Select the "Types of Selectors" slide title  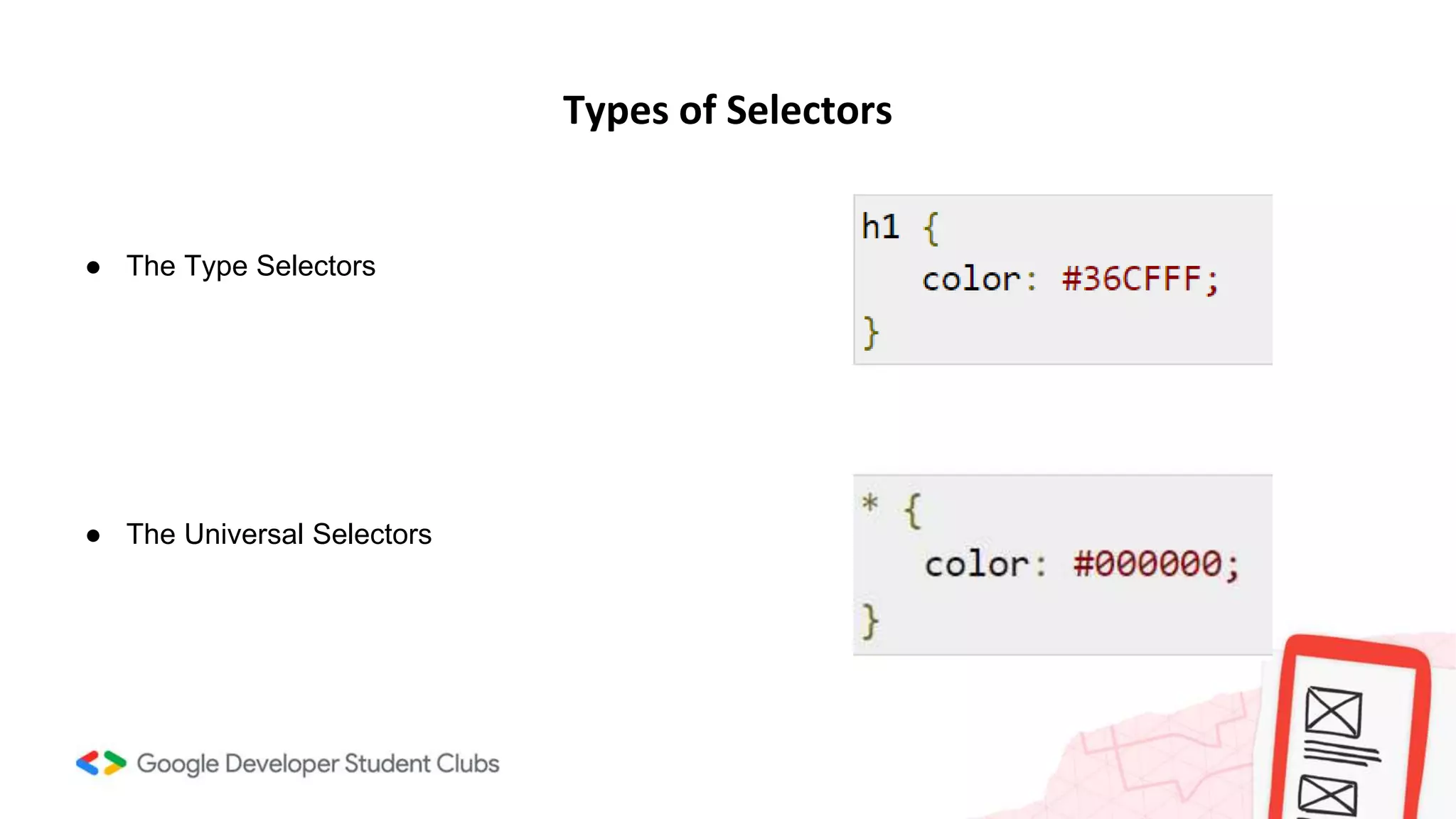pyautogui.click(x=727, y=111)
